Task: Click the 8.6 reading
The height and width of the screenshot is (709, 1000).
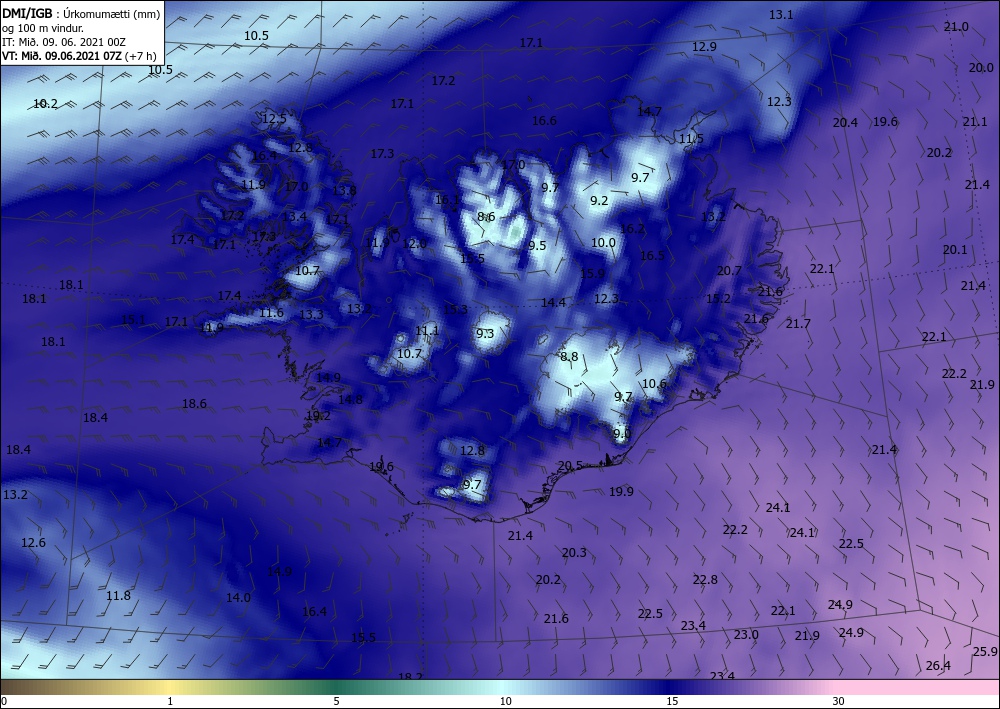Action: (486, 217)
